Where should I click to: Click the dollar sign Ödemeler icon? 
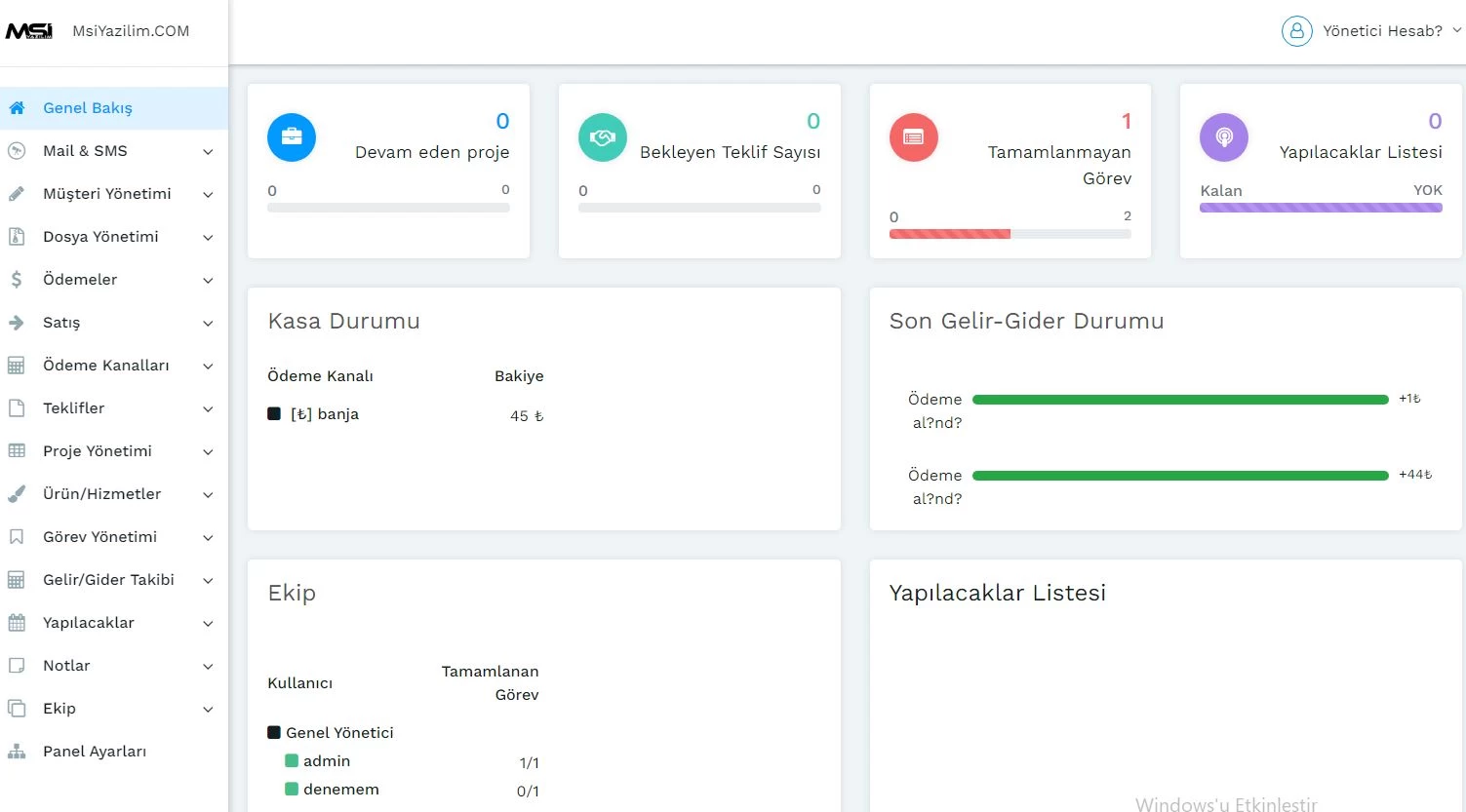click(x=17, y=280)
